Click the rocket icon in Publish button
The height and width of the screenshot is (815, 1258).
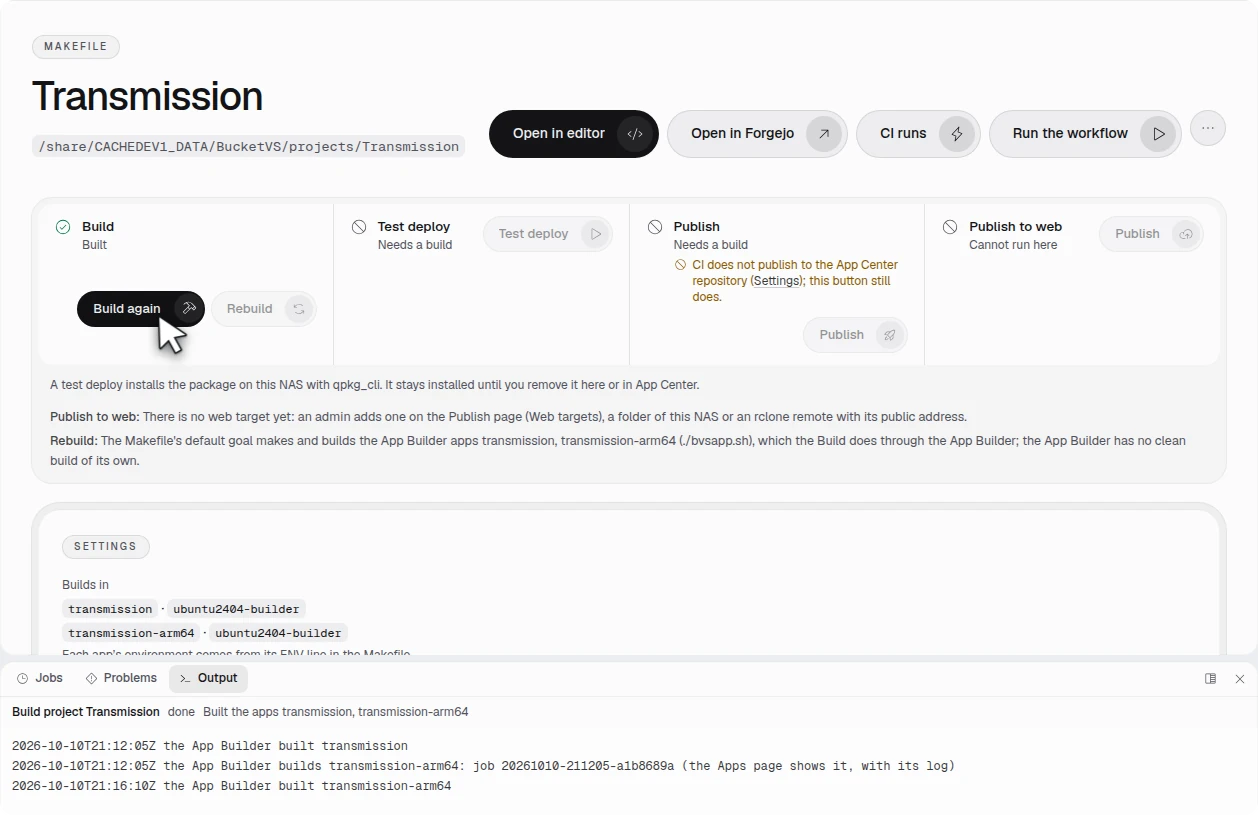[x=889, y=335]
